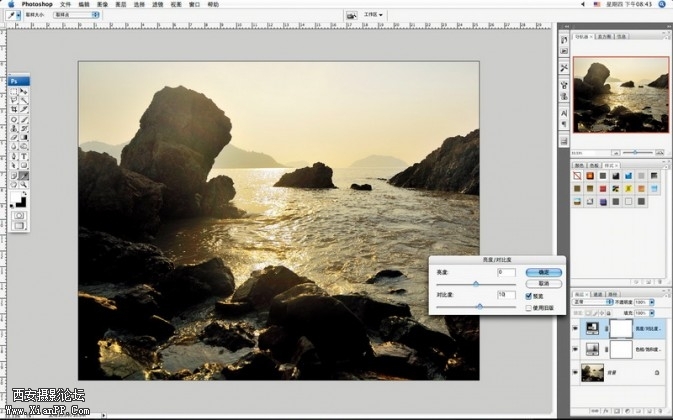Click the OK (确定) button

[x=544, y=271]
